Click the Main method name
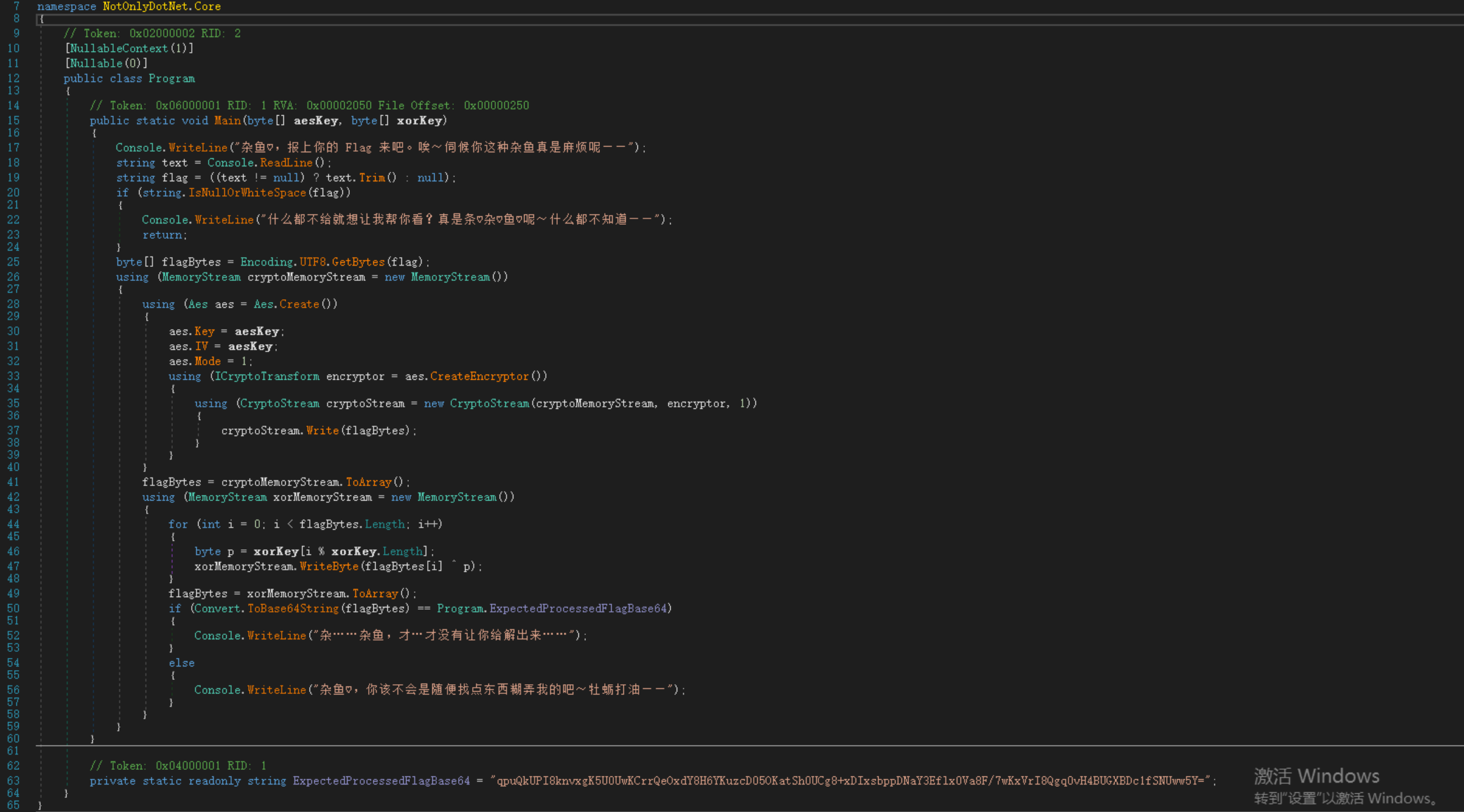1464x812 pixels. pyautogui.click(x=227, y=121)
